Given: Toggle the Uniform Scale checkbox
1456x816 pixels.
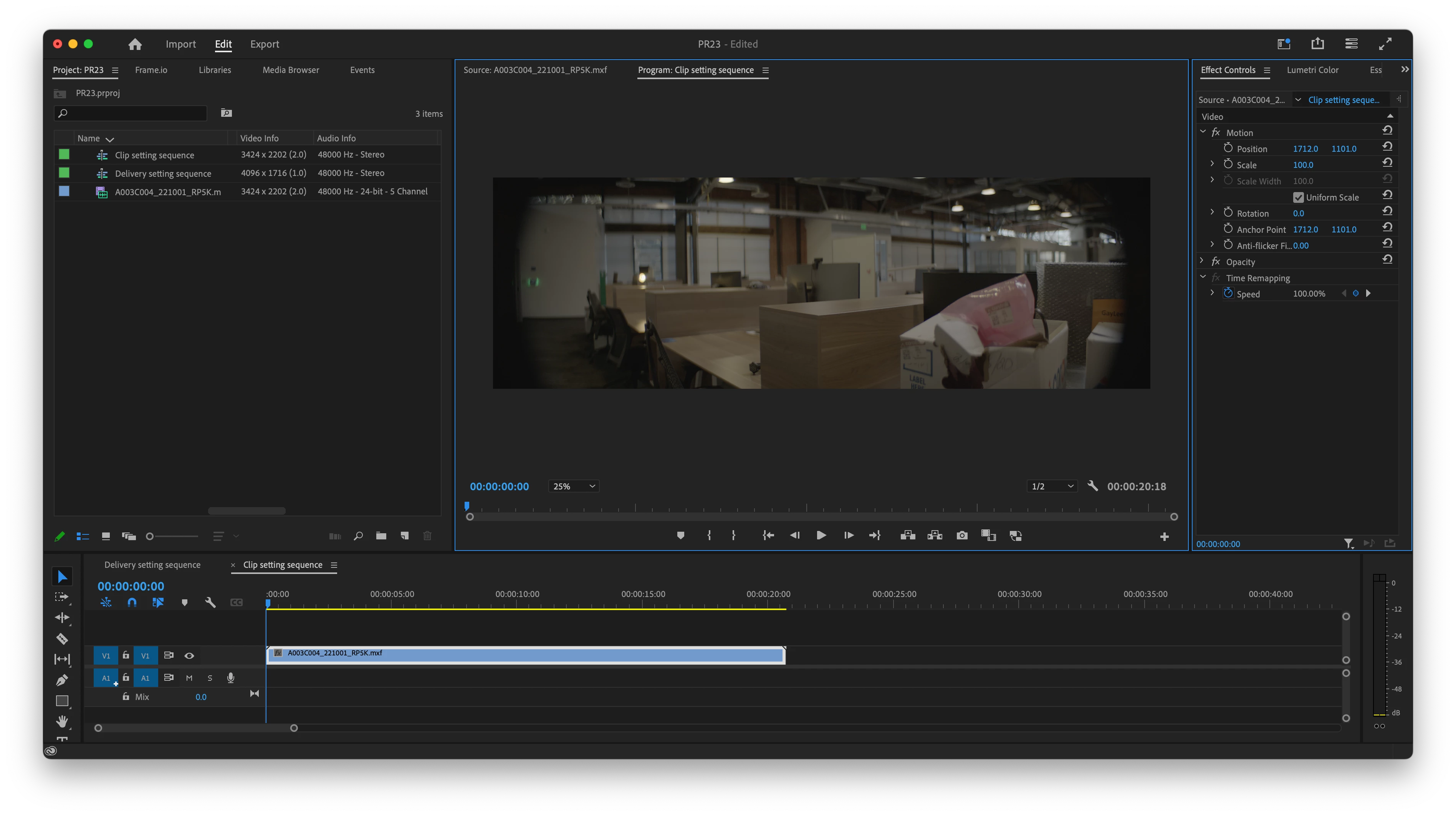Looking at the screenshot, I should [1298, 197].
